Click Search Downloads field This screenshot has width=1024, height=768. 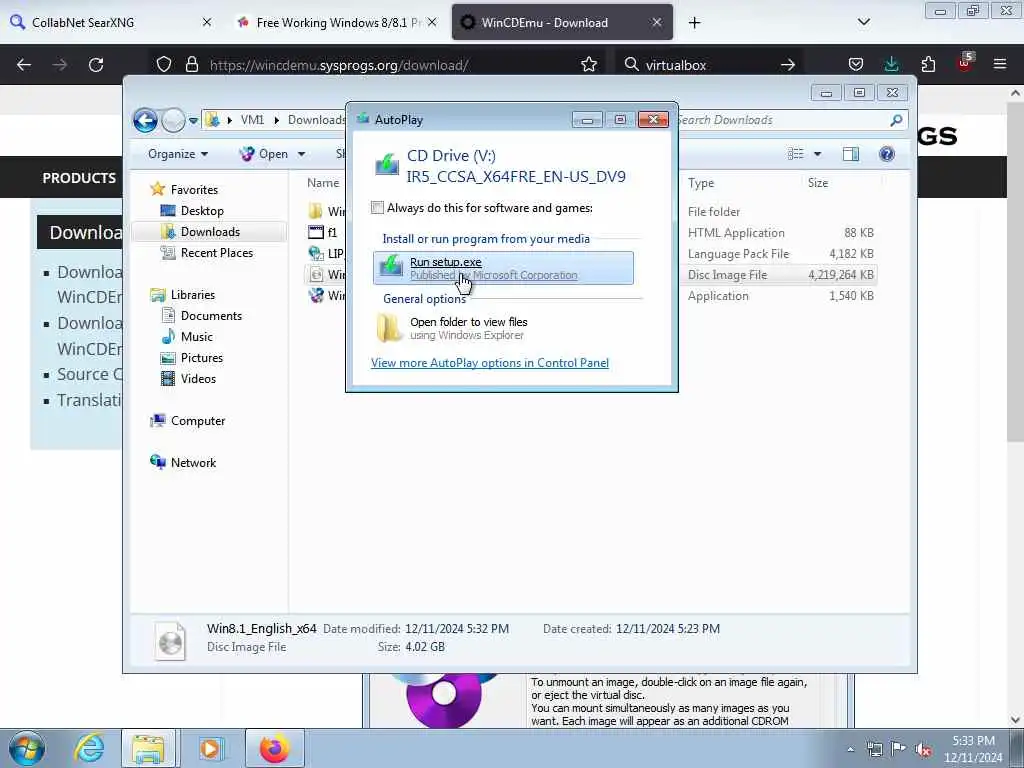pyautogui.click(x=790, y=120)
